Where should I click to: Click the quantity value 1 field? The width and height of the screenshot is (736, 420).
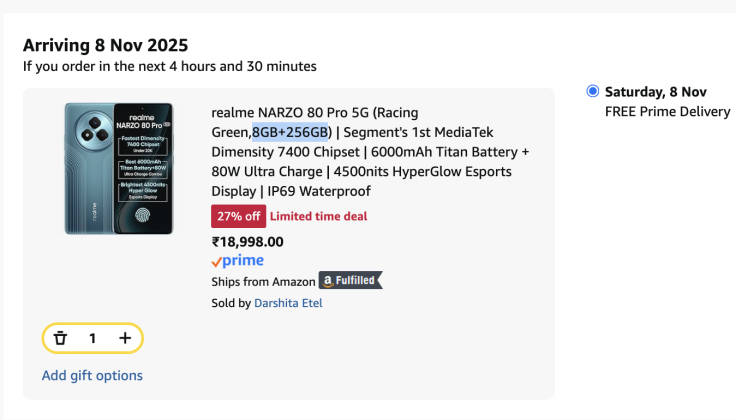click(x=92, y=338)
